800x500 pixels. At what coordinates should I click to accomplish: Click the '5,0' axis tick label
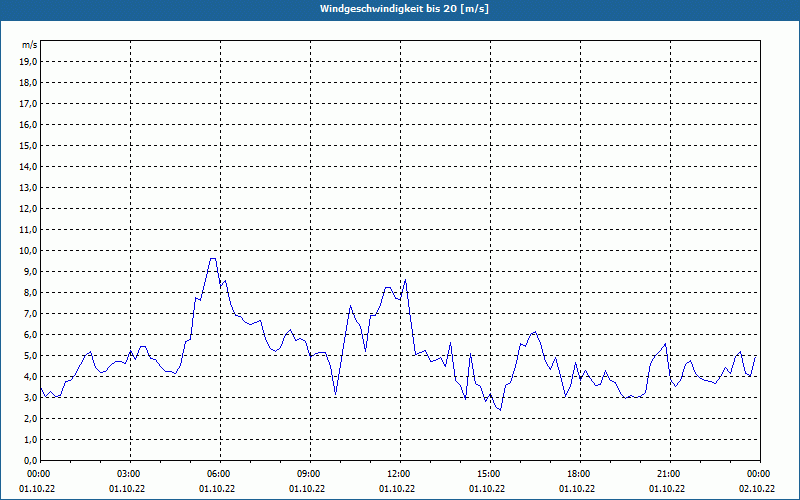coord(30,356)
